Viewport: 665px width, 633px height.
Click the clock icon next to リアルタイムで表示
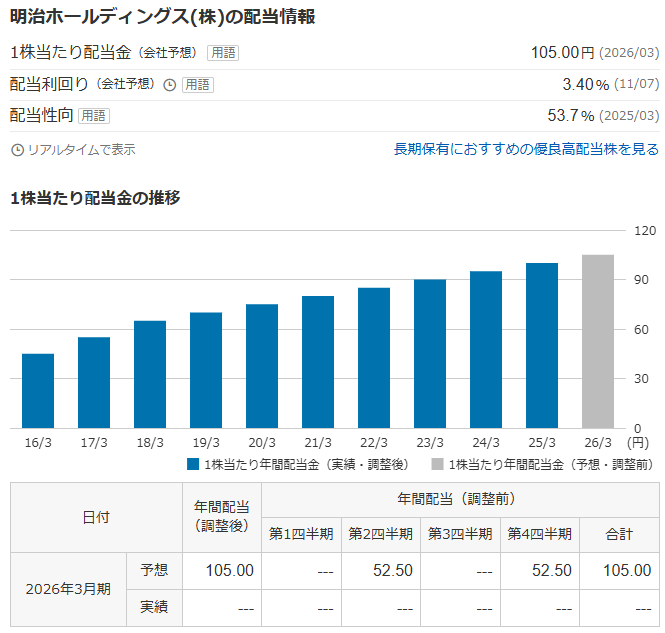pyautogui.click(x=17, y=150)
